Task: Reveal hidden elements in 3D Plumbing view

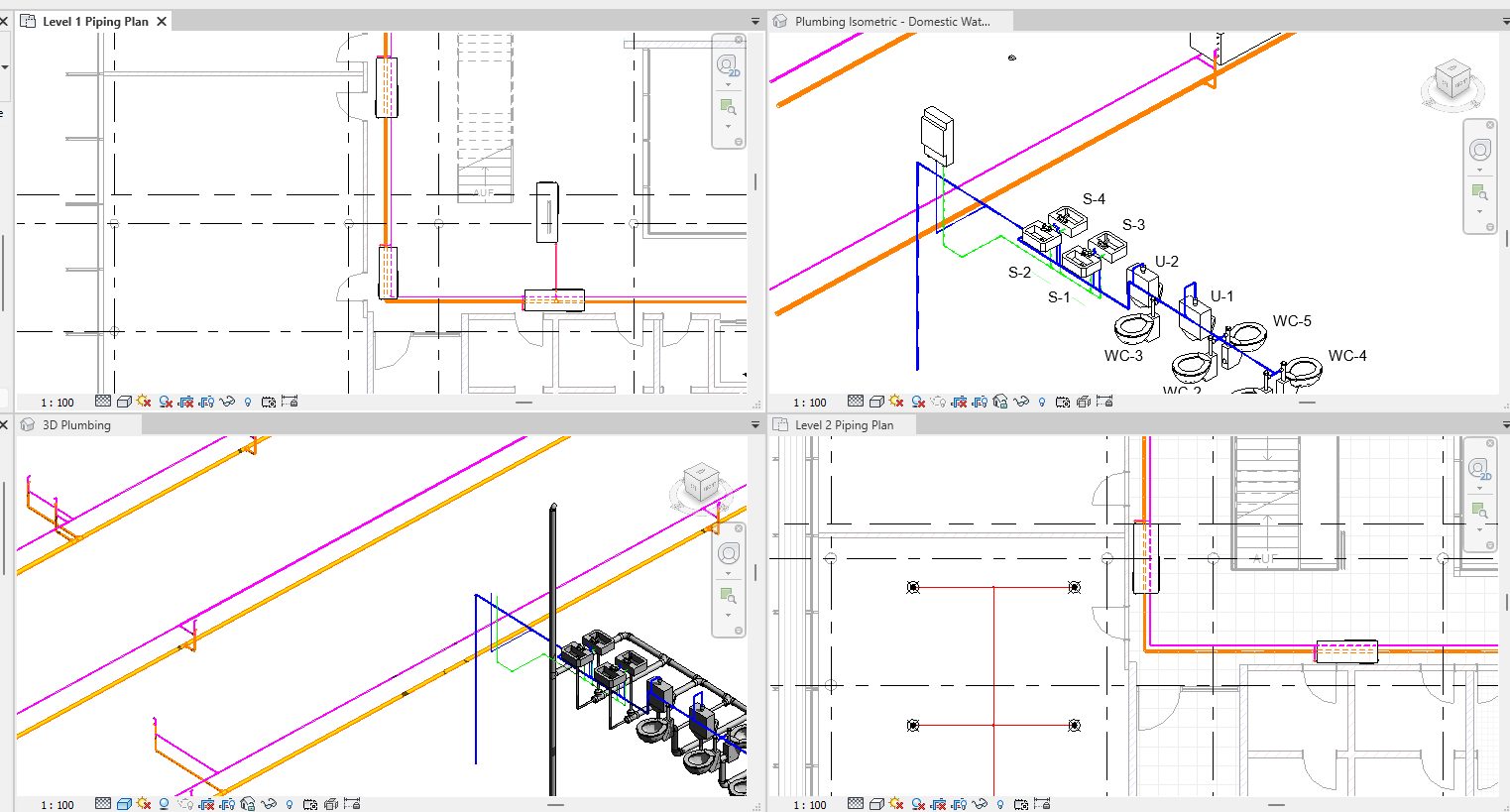Action: [290, 804]
